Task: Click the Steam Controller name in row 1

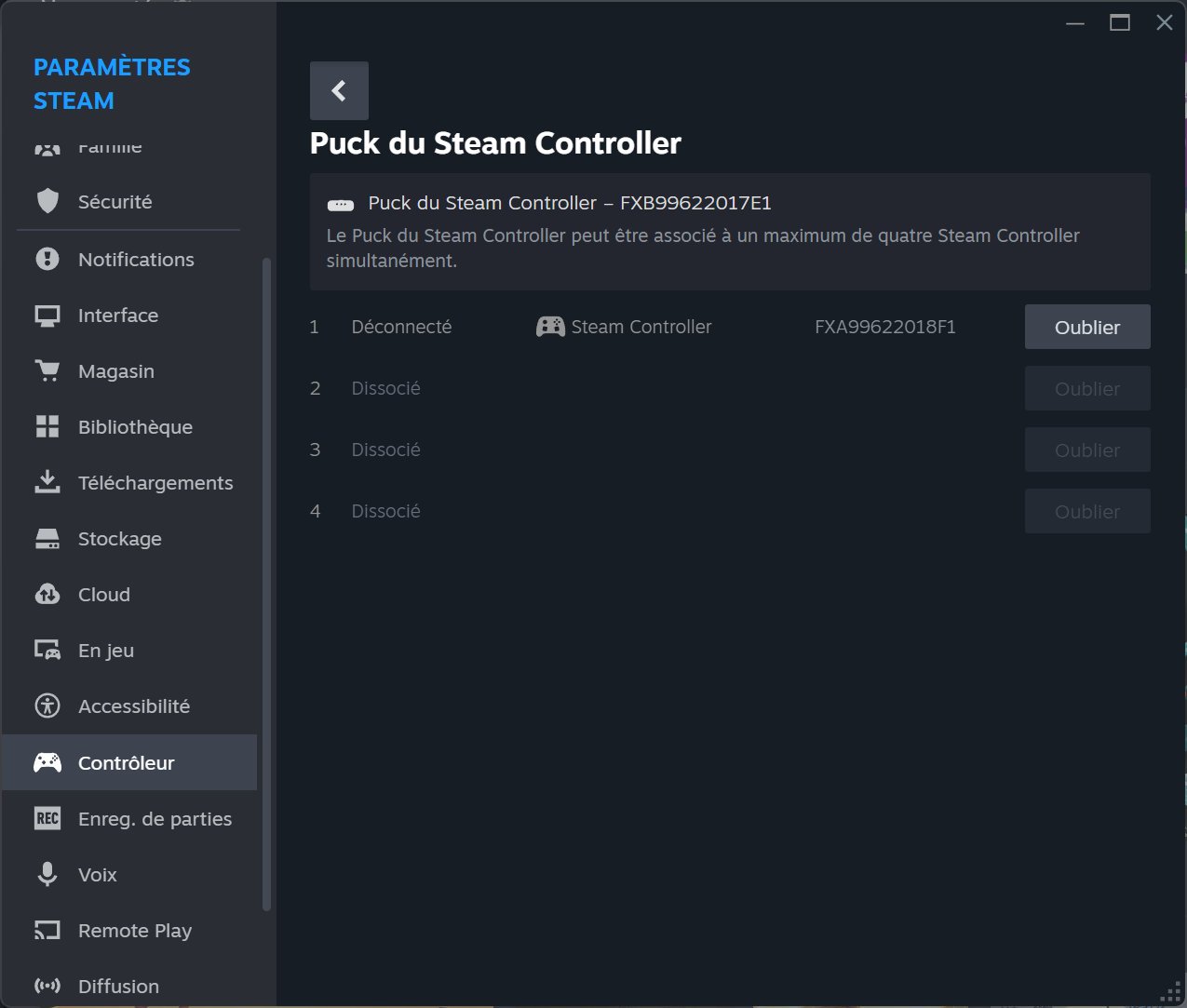Action: tap(641, 327)
